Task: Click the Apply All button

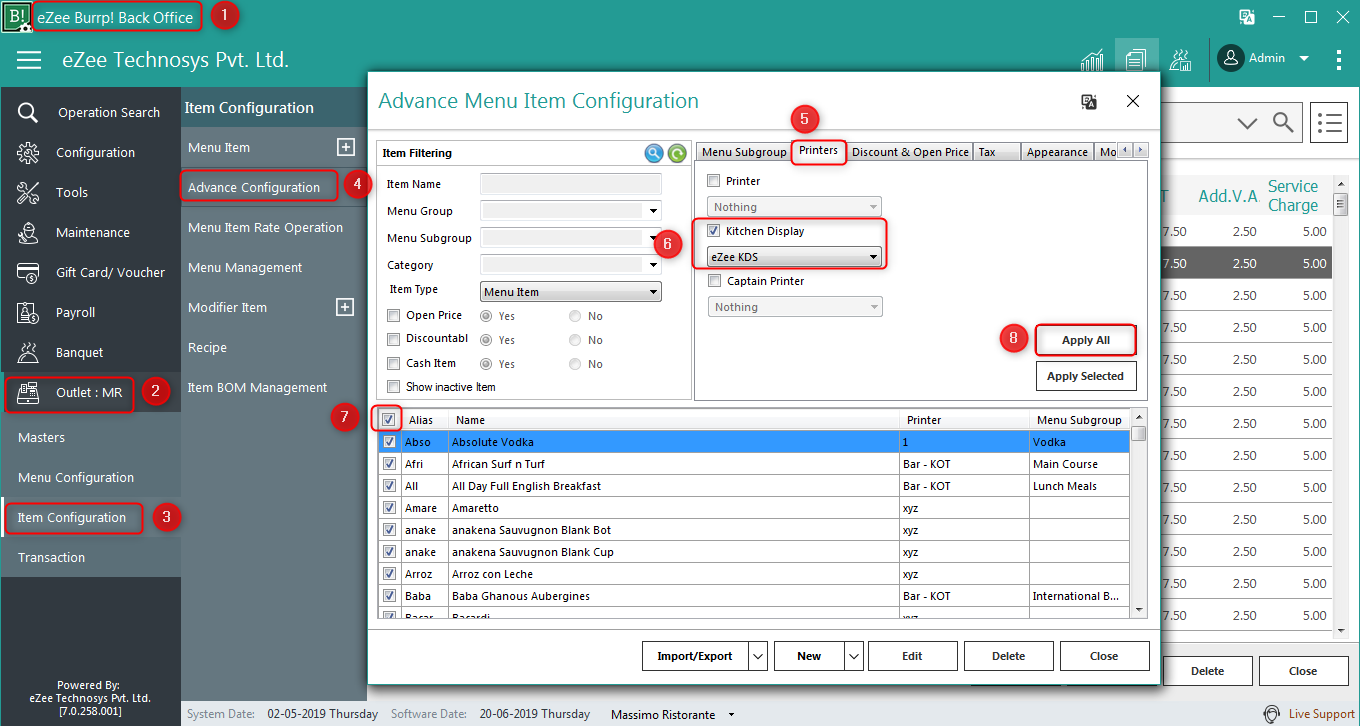Action: tap(1086, 340)
